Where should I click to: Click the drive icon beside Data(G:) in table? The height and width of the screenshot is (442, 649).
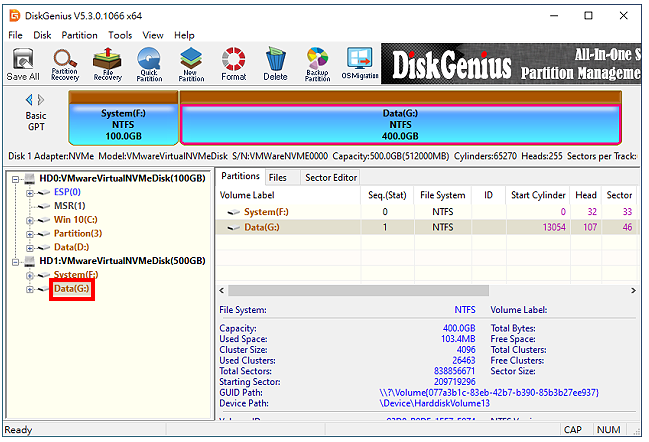tap(234, 228)
